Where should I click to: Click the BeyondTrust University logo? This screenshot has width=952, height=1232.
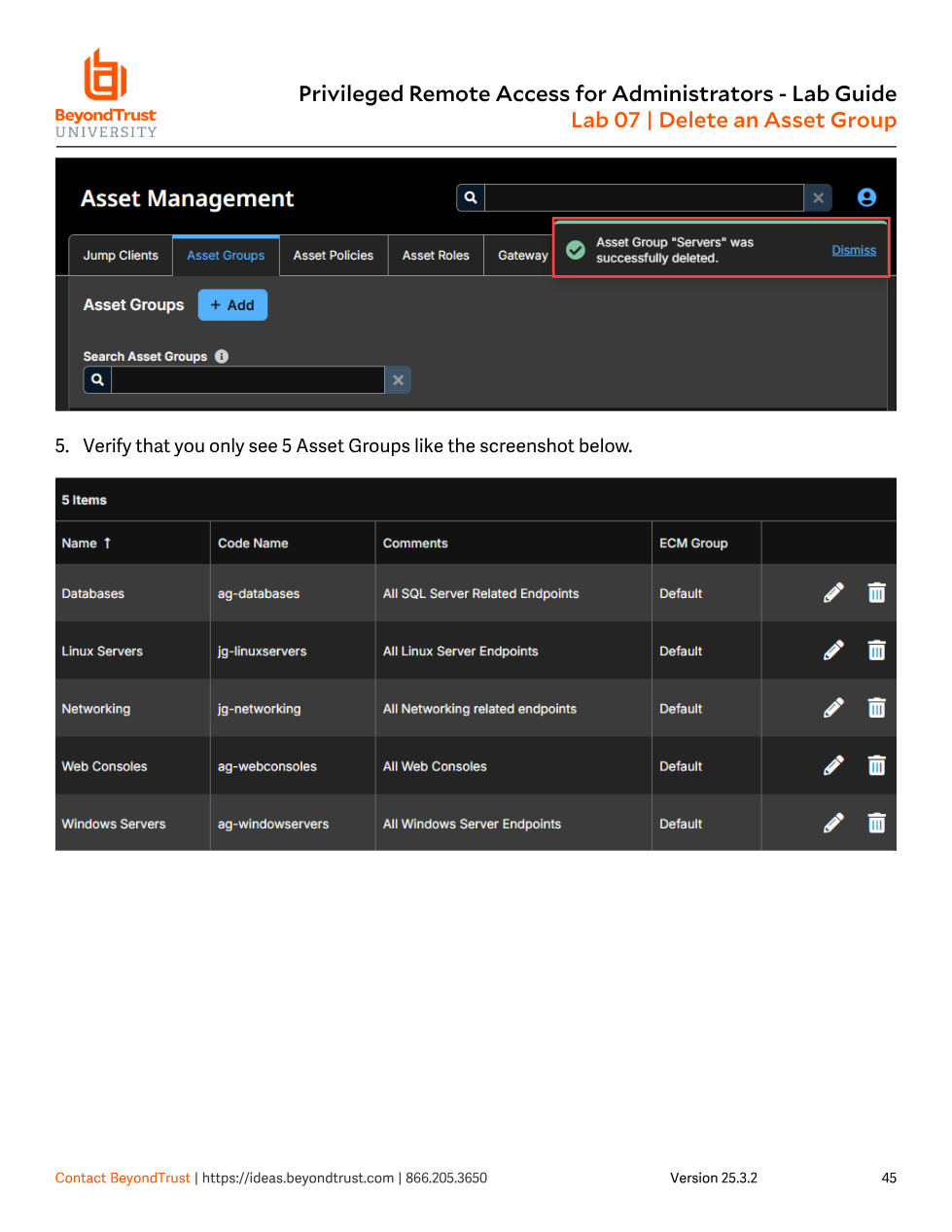[105, 93]
